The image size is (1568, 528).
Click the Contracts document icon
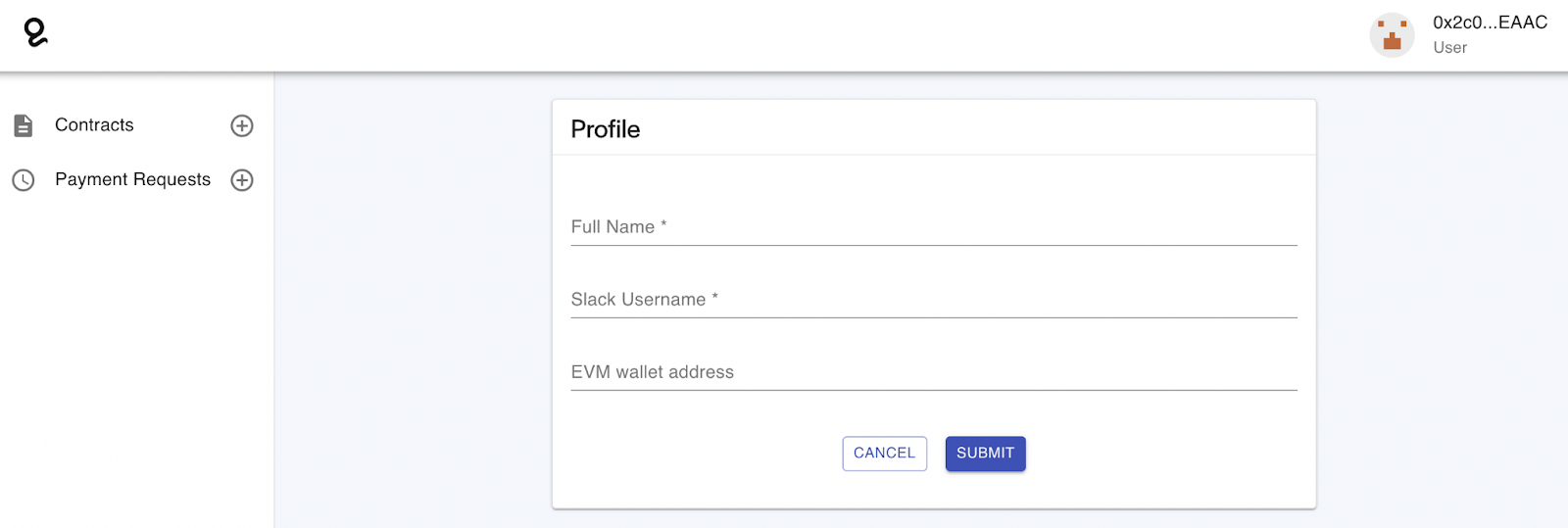coord(24,125)
